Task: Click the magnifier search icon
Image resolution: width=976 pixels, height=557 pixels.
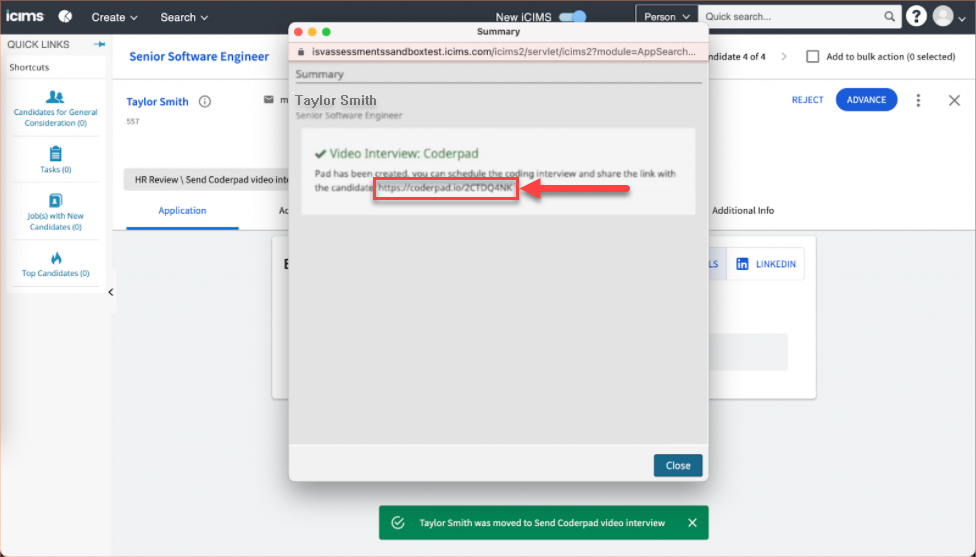Action: 890,17
